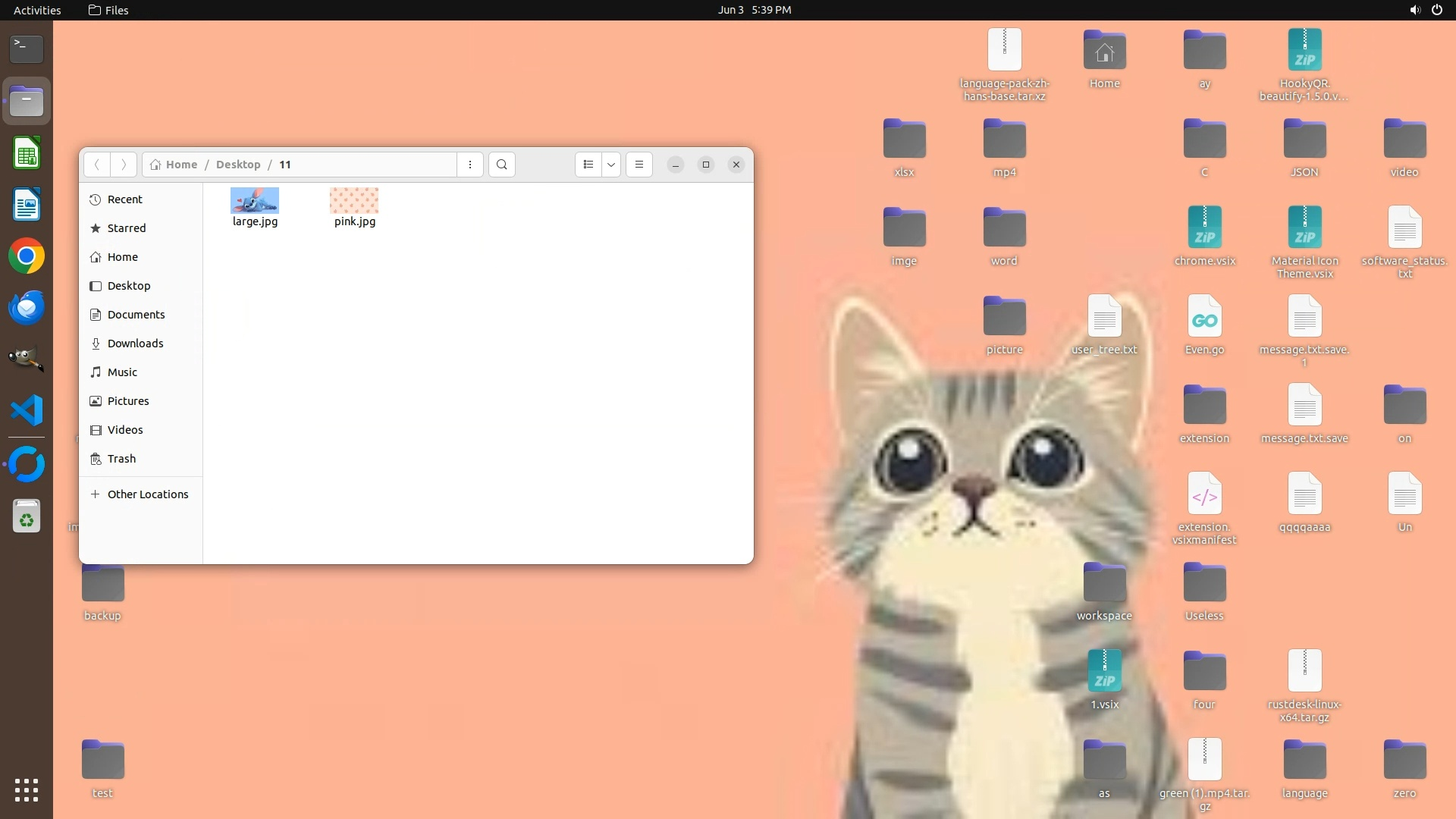Go to Downloads in the sidebar
This screenshot has width=1456, height=819.
(135, 344)
